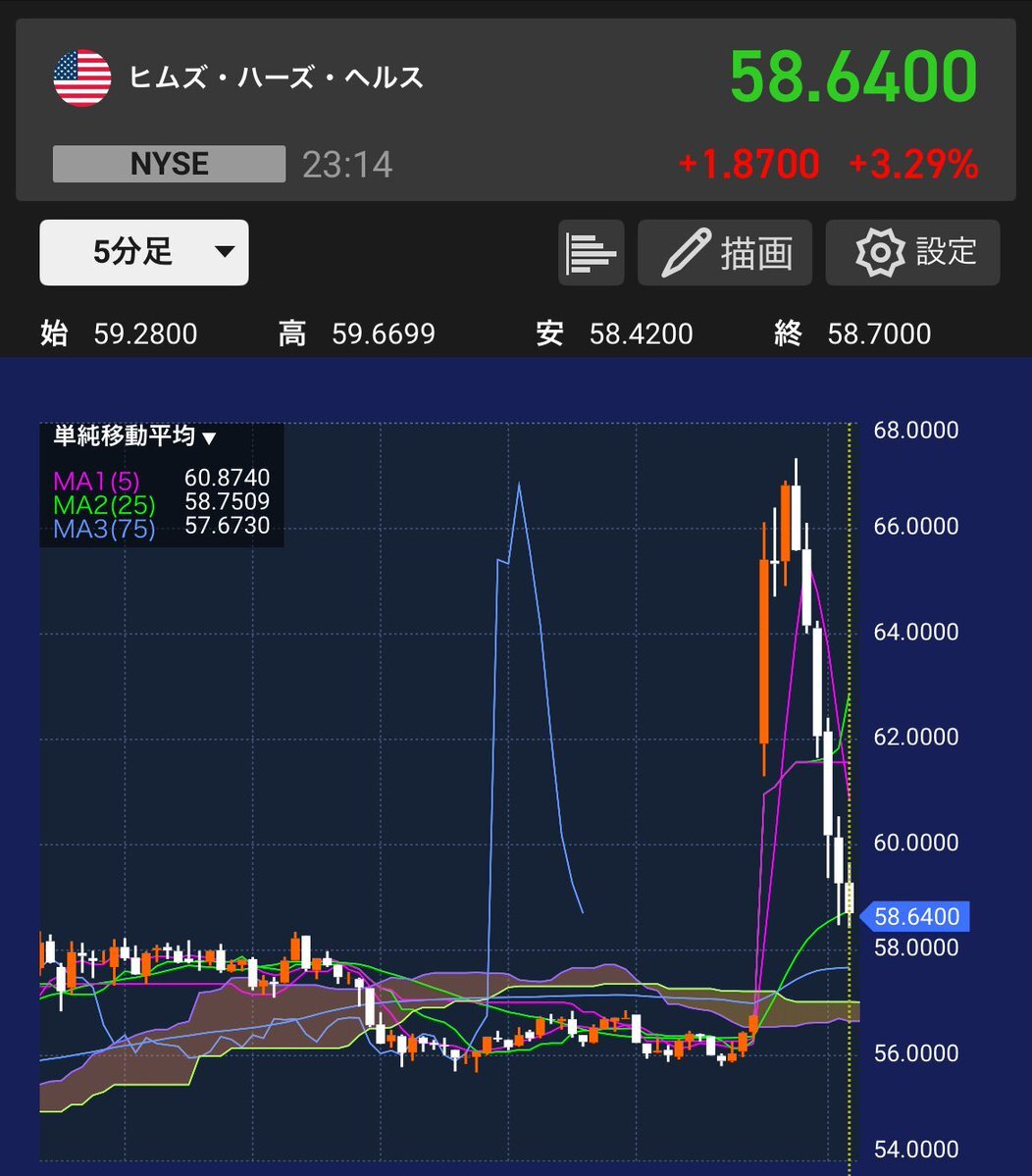Tap the 66.0000 axis label
The width and height of the screenshot is (1032, 1176).
915,527
